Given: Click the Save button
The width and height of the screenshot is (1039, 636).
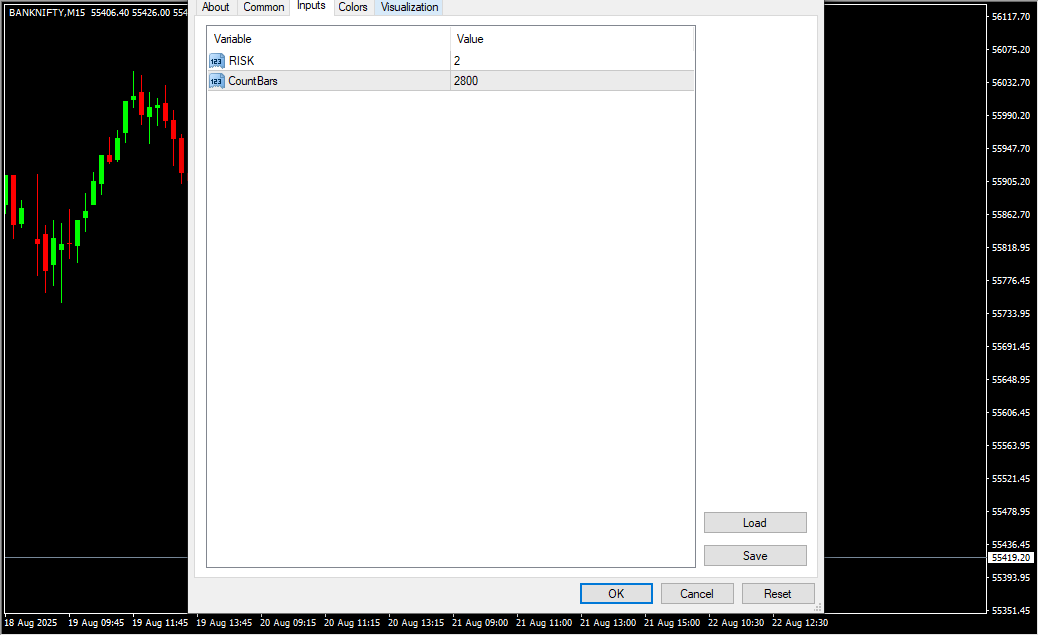Looking at the screenshot, I should pos(755,556).
